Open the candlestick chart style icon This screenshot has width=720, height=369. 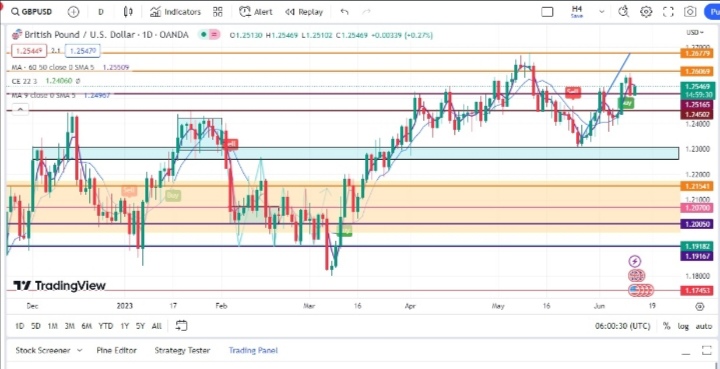[128, 12]
